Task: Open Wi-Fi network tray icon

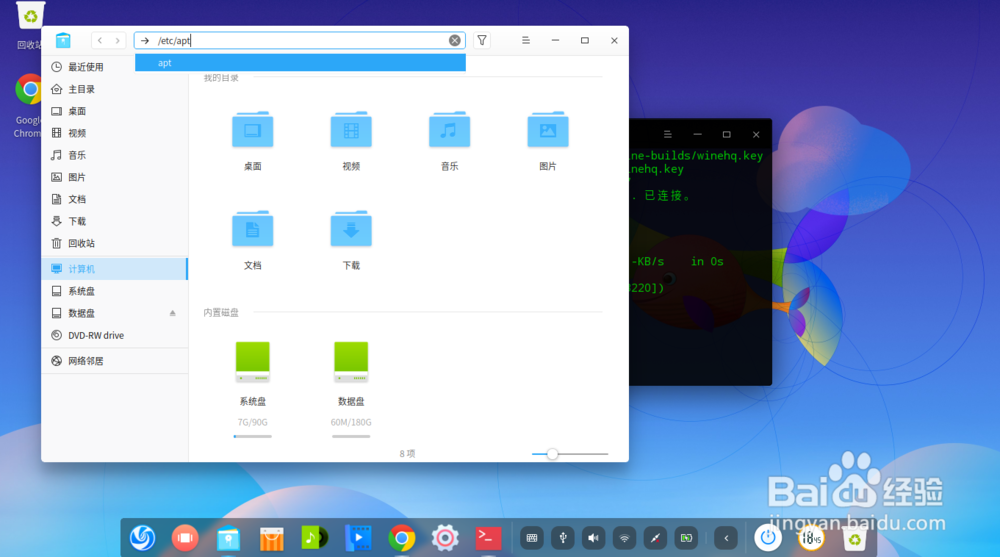Action: click(x=624, y=538)
